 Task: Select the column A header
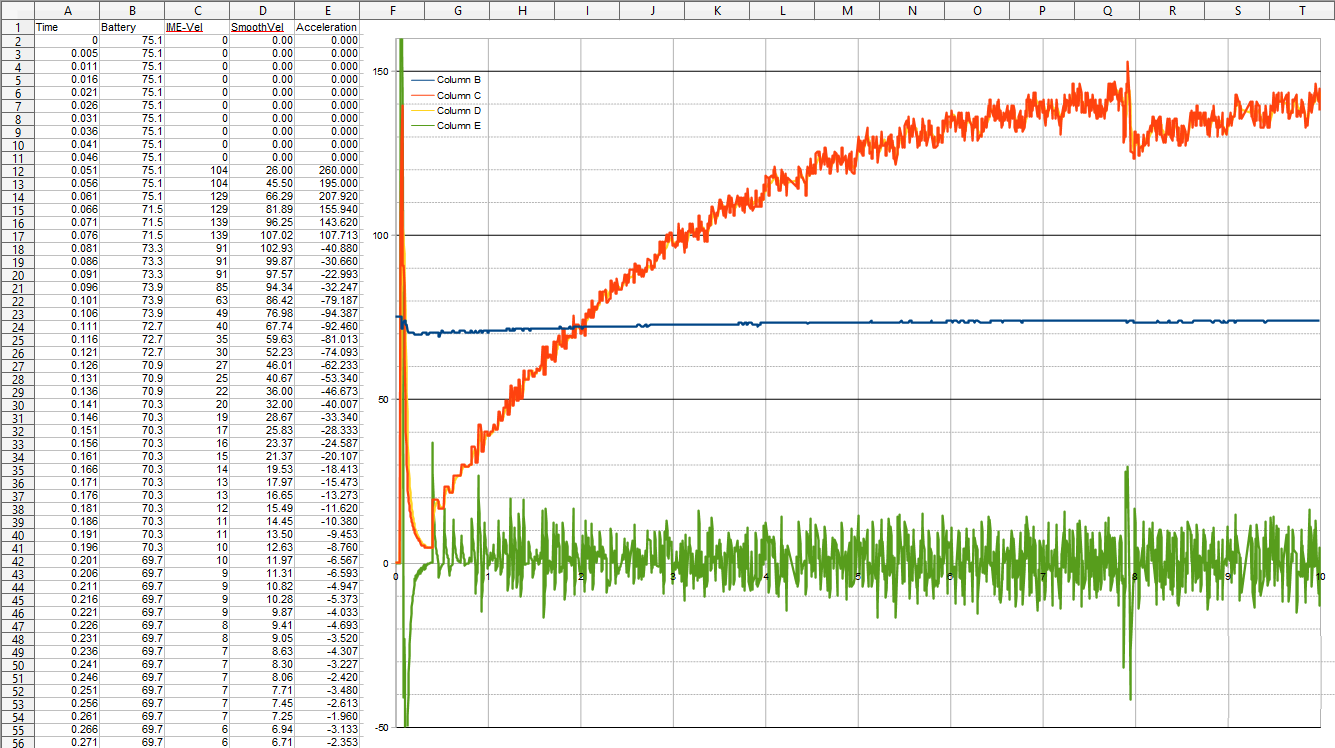tap(67, 9)
